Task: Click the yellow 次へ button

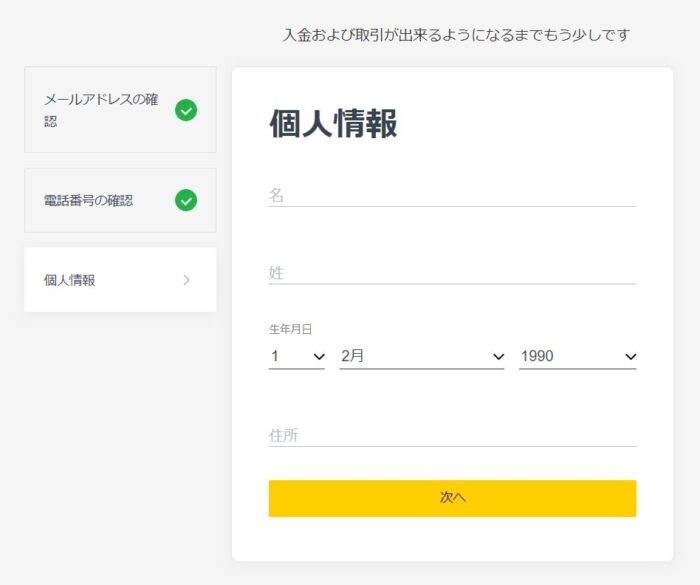Action: [452, 498]
